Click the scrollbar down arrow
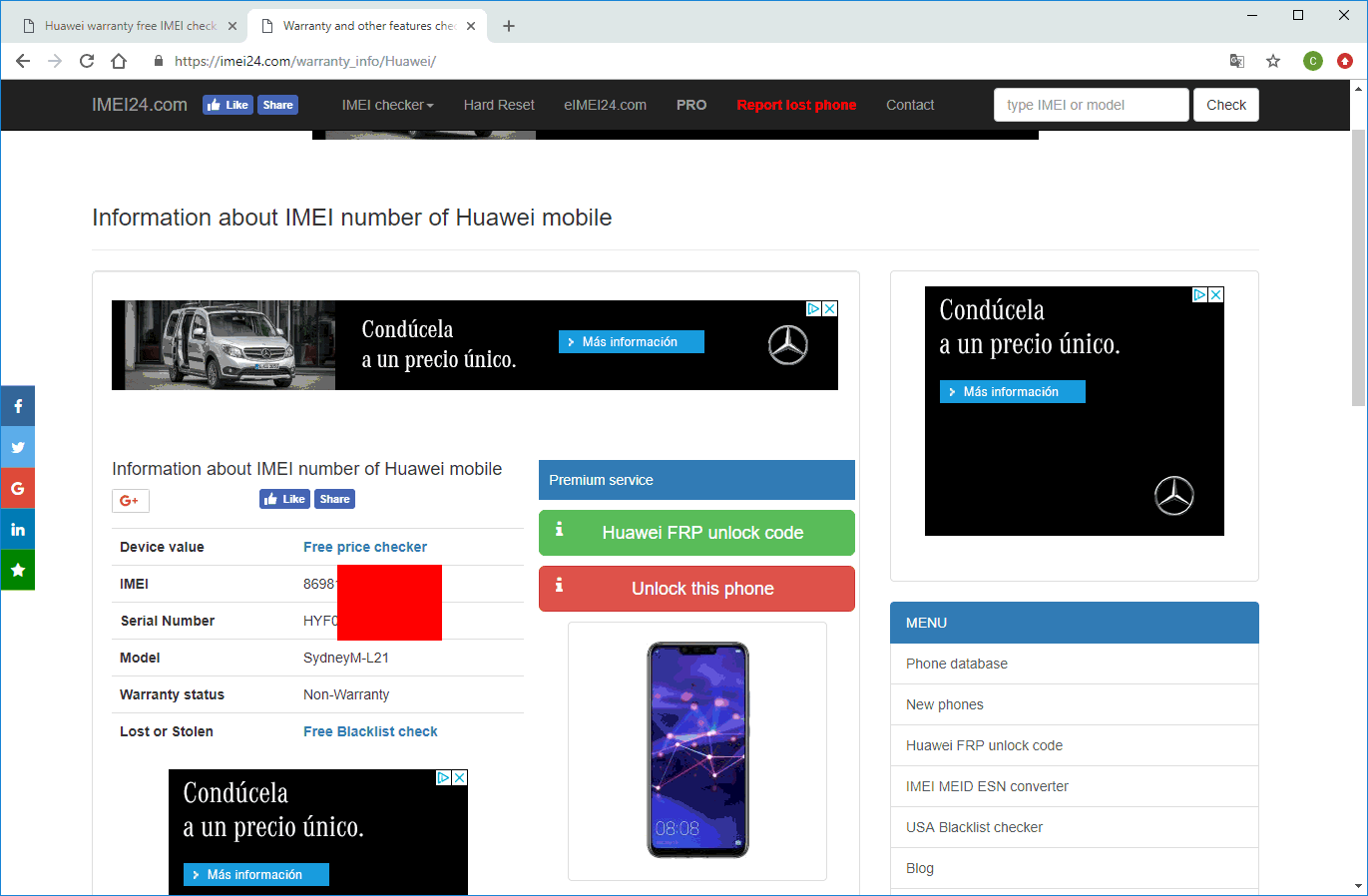This screenshot has width=1368, height=896. 1359,886
